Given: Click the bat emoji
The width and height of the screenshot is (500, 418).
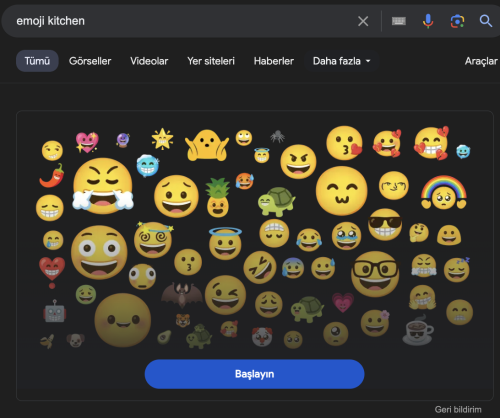Looking at the screenshot, I should [182, 295].
